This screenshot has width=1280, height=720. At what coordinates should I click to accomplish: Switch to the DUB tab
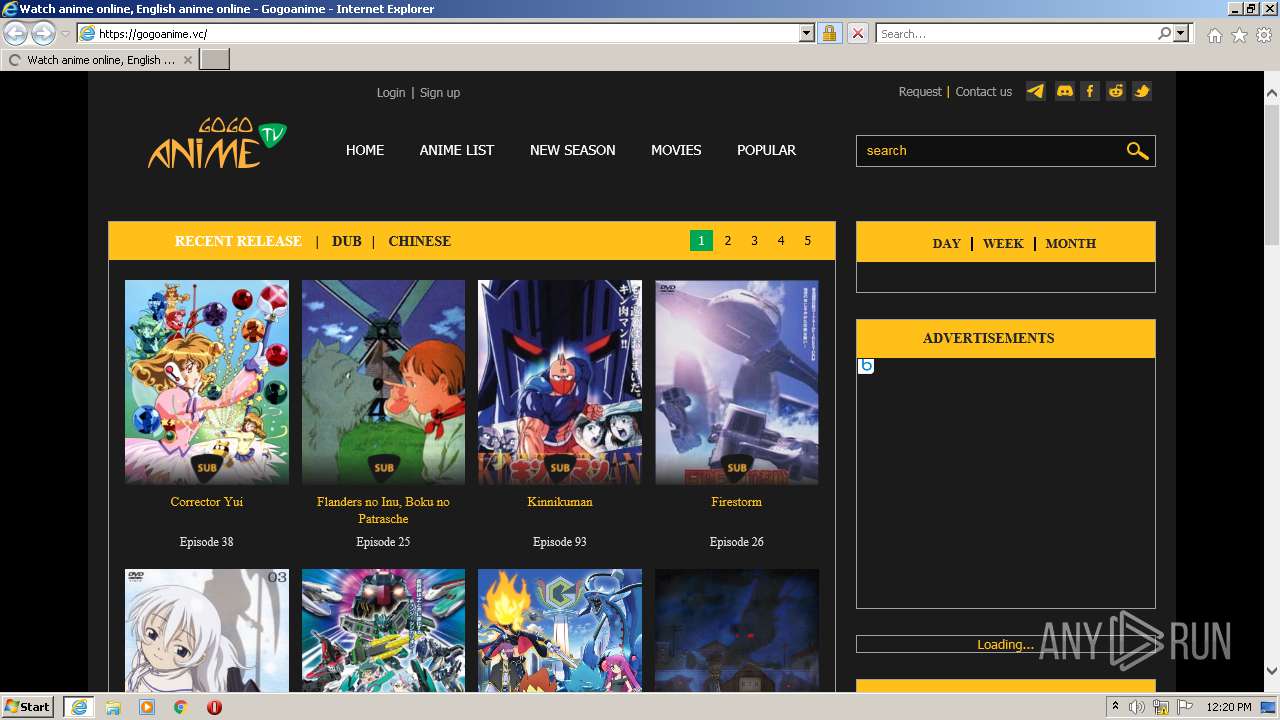click(347, 241)
